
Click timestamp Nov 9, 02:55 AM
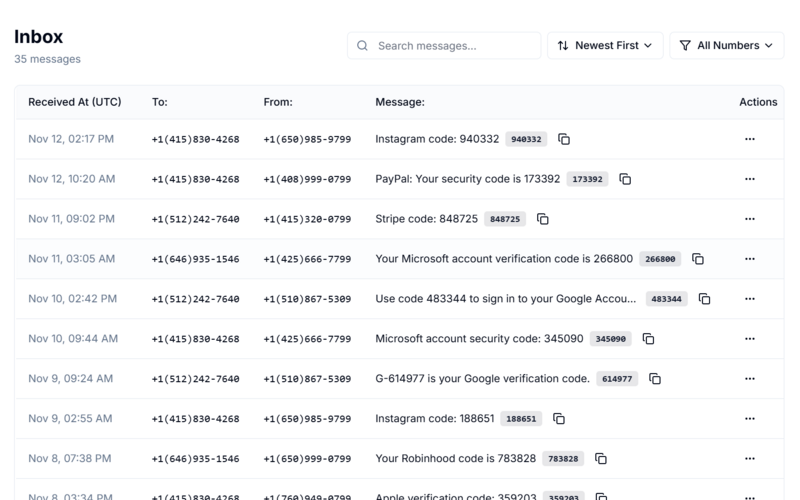point(70,419)
